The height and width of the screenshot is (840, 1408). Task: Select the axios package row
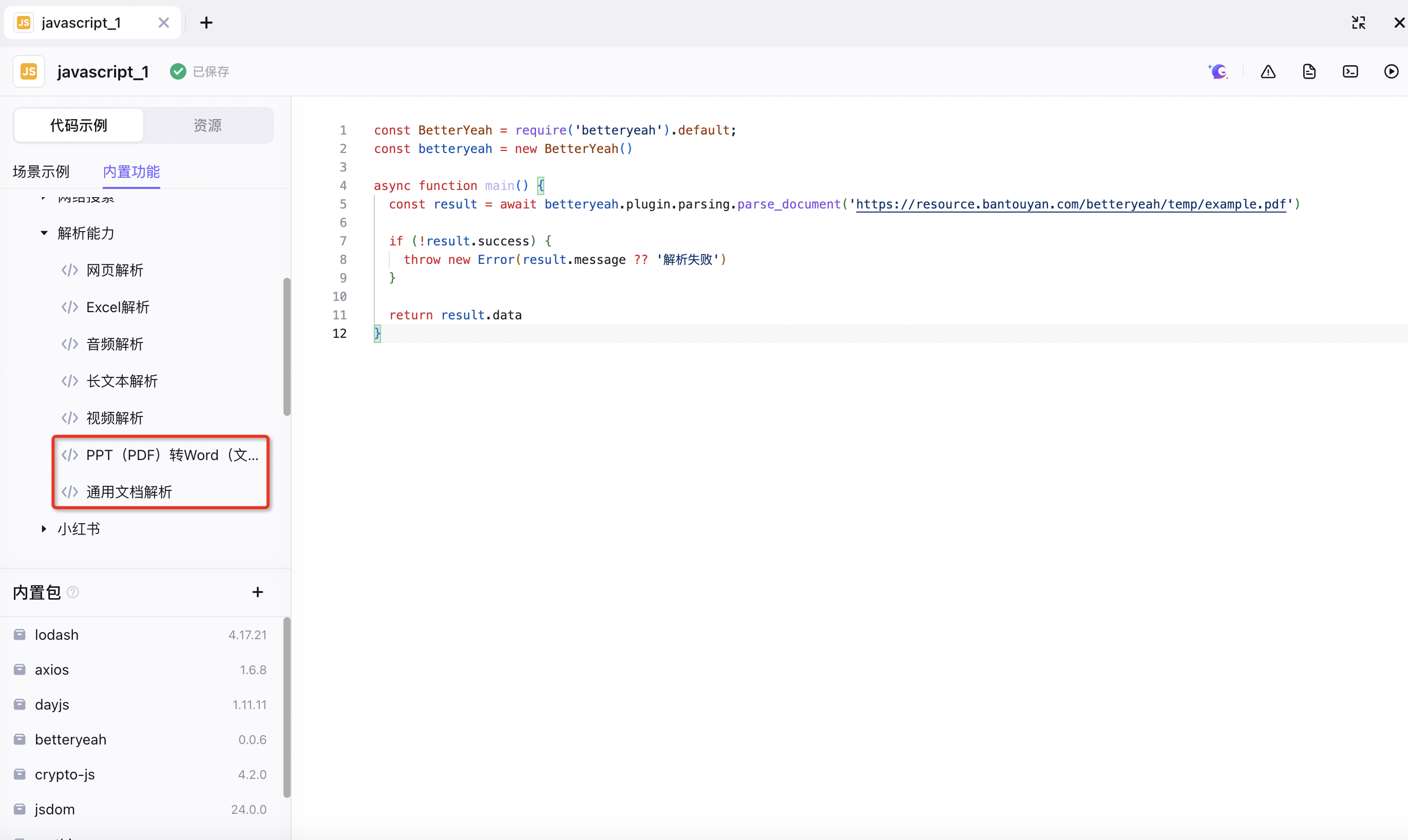pos(140,670)
